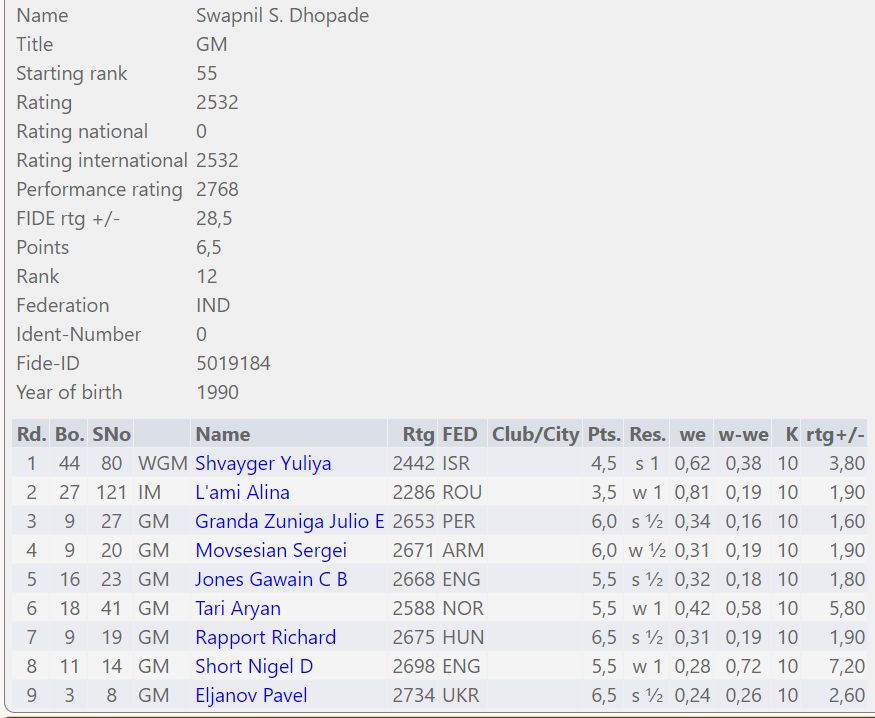This screenshot has height=718, width=875.
Task: Select Movsesian Sergei player link
Action: click(x=271, y=551)
